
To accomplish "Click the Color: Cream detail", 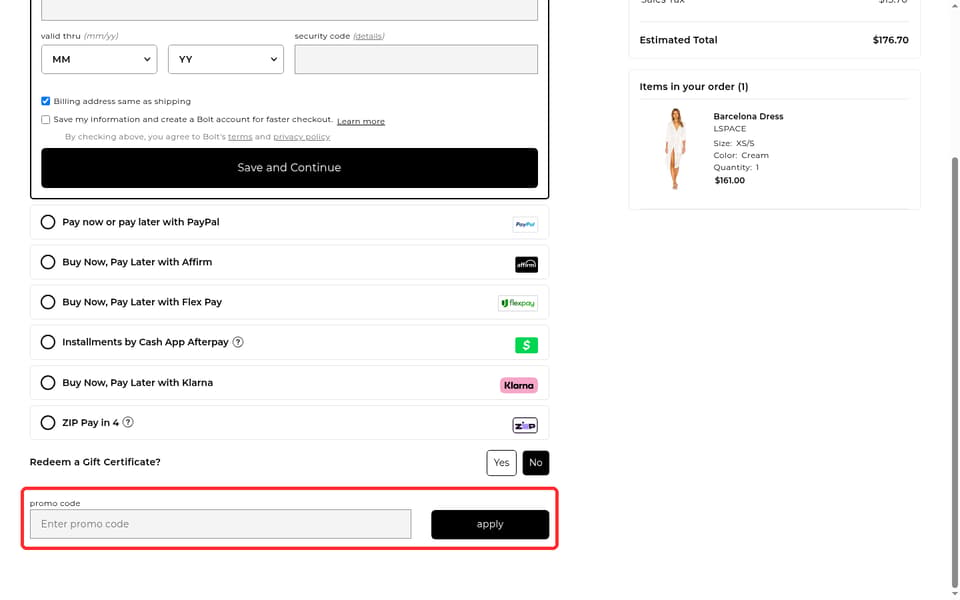I will tap(741, 156).
